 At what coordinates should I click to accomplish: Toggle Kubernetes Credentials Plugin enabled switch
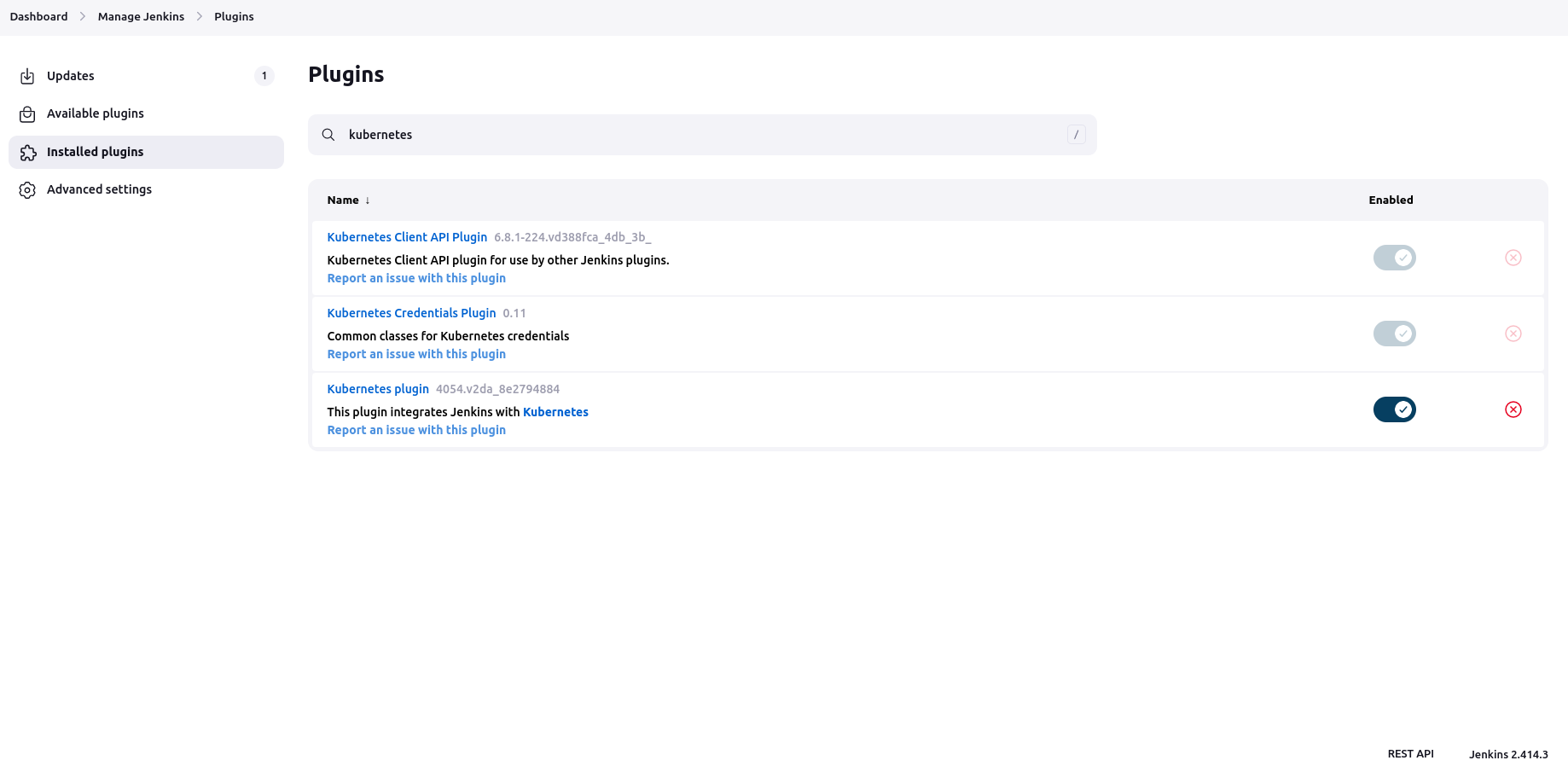1394,334
